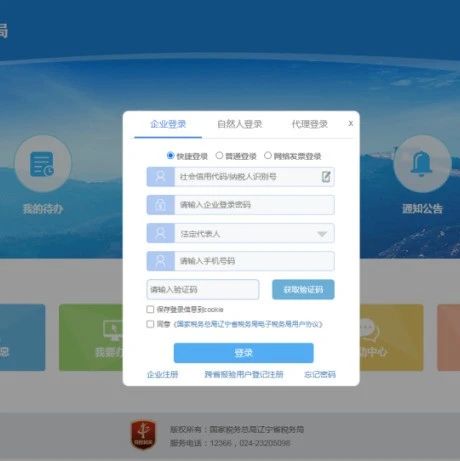Open the 忘记密码 link
The image size is (460, 461).
[320, 374]
